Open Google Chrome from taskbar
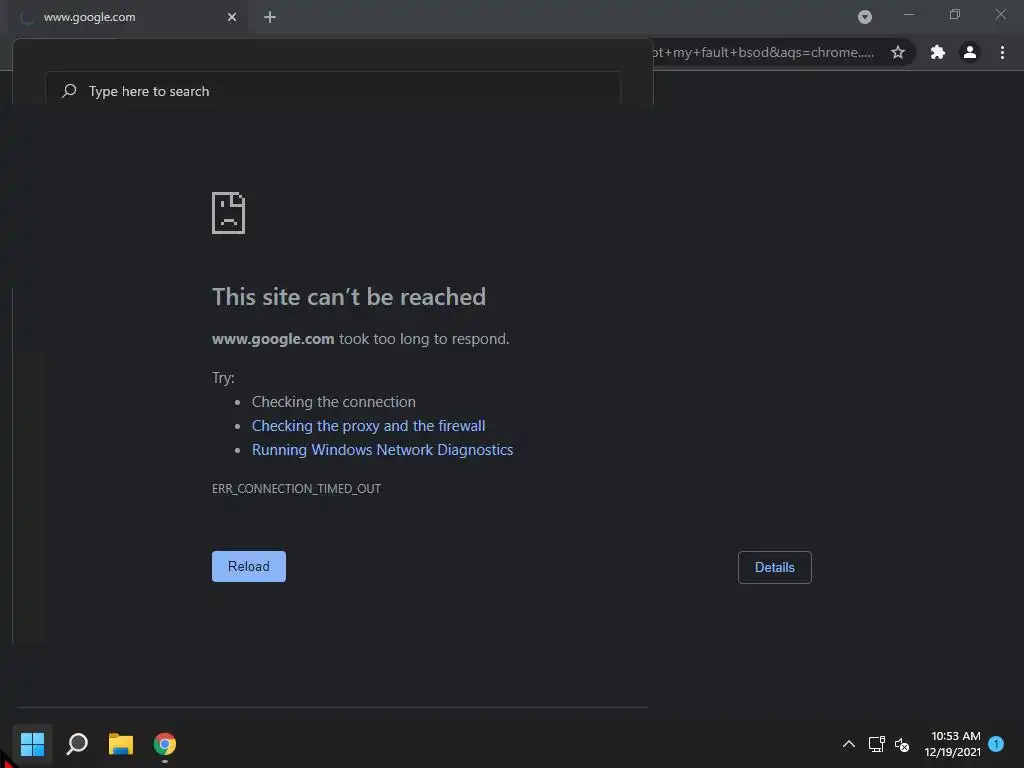The image size is (1024, 768). pyautogui.click(x=165, y=744)
